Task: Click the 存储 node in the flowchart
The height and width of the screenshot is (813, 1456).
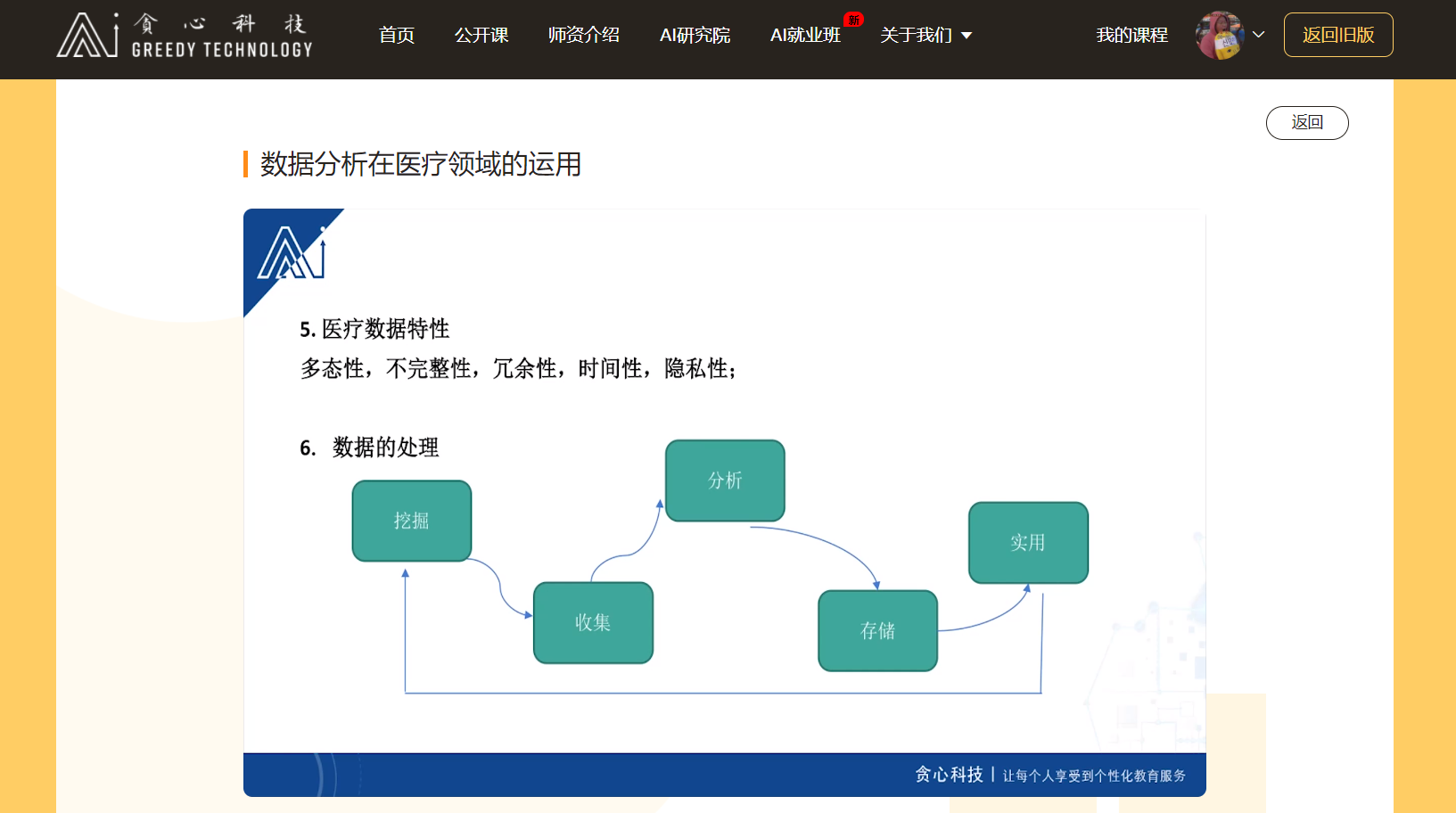Action: pos(877,631)
